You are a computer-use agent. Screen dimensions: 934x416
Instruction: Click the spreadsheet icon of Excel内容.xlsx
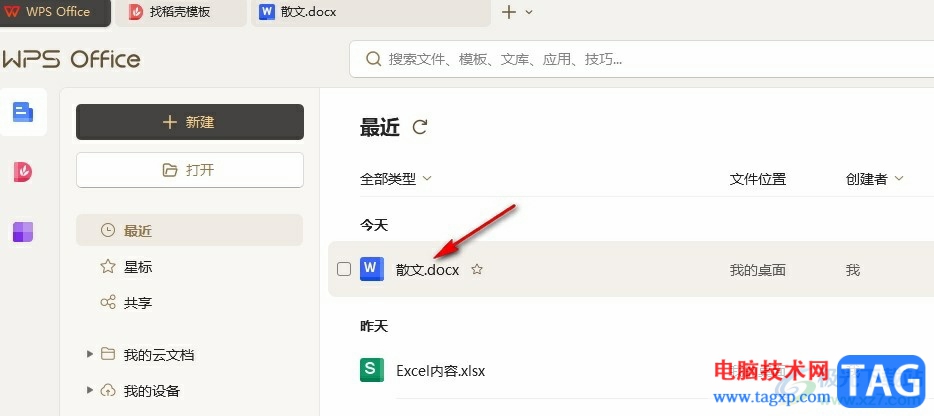(x=372, y=370)
